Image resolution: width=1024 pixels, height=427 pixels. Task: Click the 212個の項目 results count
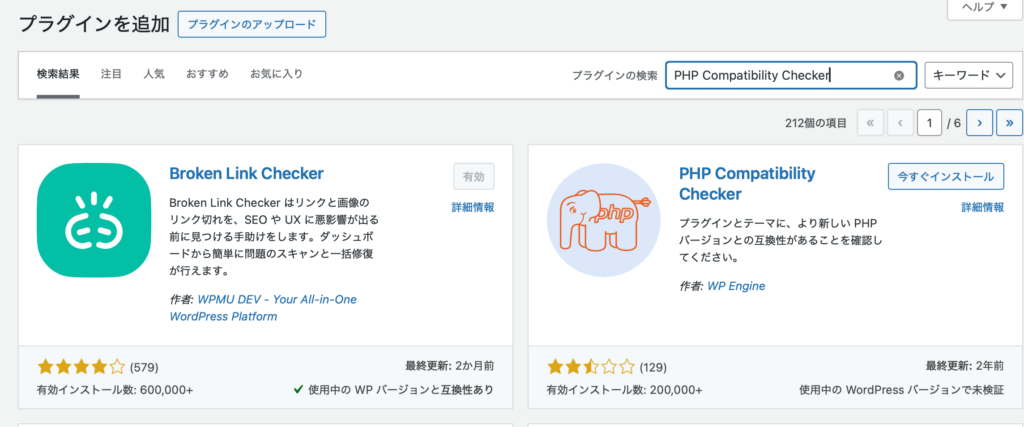coord(816,123)
